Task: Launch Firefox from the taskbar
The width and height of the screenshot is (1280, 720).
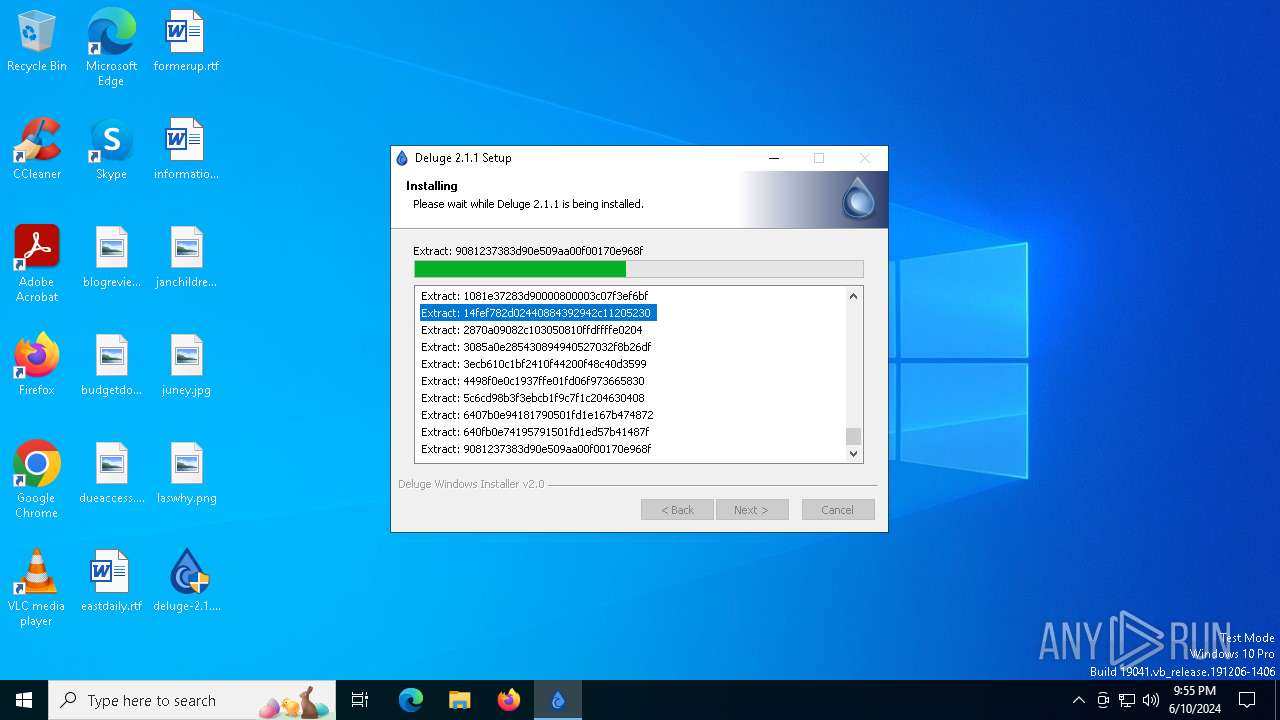Action: pos(509,700)
